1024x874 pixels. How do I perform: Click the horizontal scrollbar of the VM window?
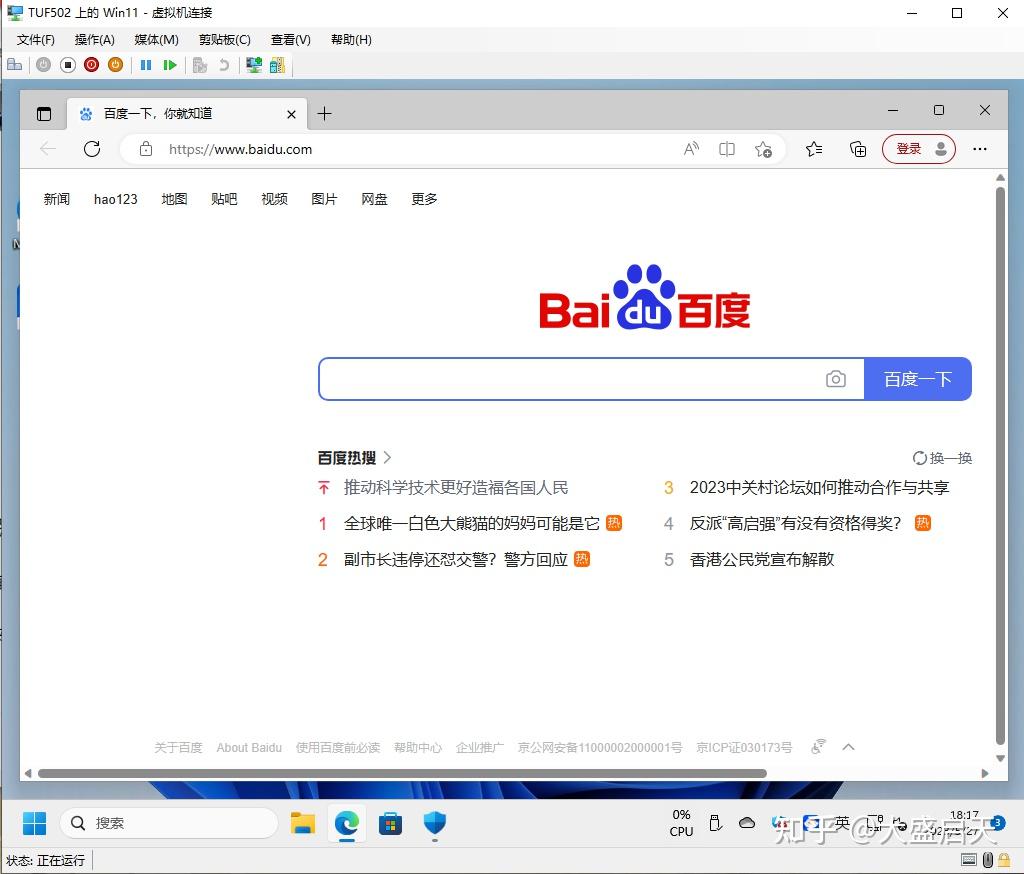[x=402, y=773]
